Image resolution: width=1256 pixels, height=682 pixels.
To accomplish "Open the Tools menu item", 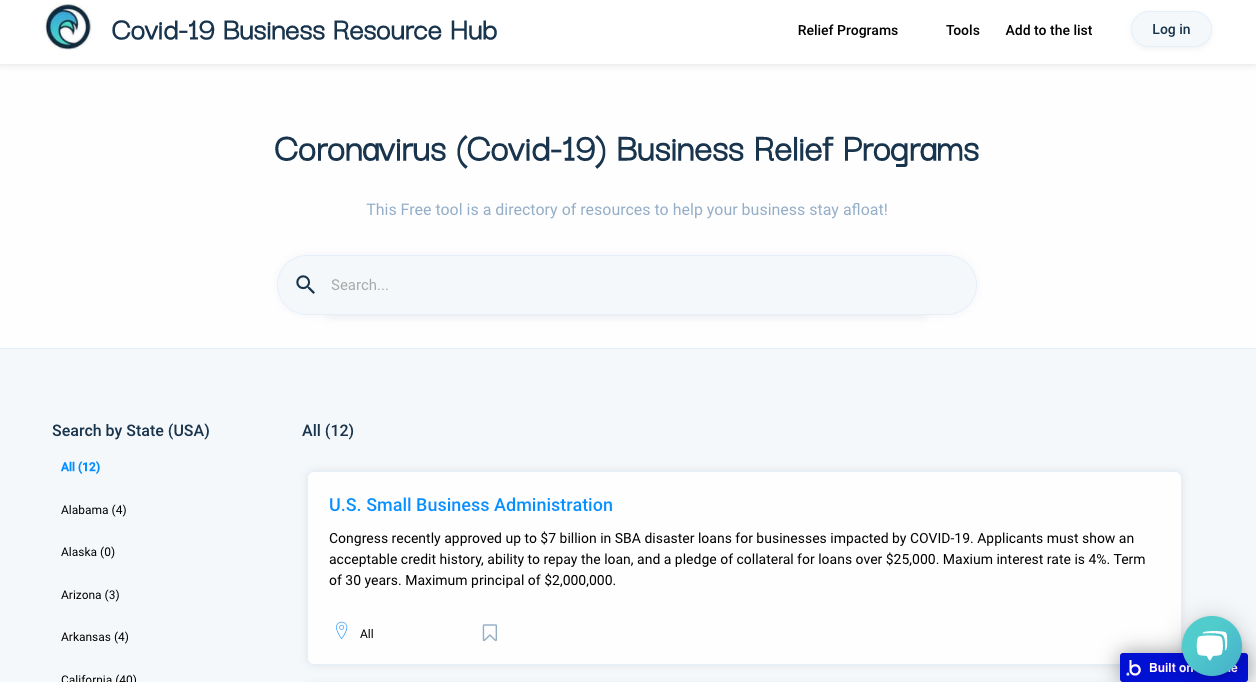I will [962, 30].
